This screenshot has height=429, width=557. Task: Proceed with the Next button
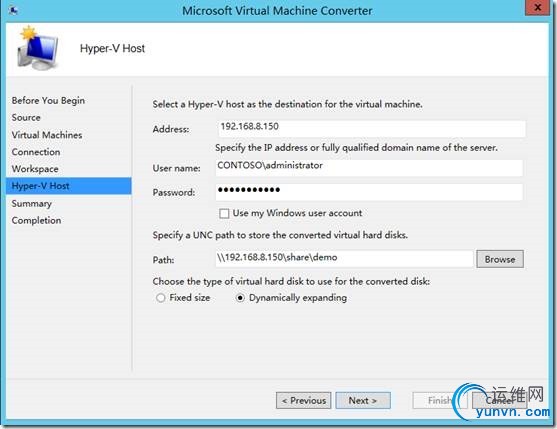pyautogui.click(x=363, y=401)
